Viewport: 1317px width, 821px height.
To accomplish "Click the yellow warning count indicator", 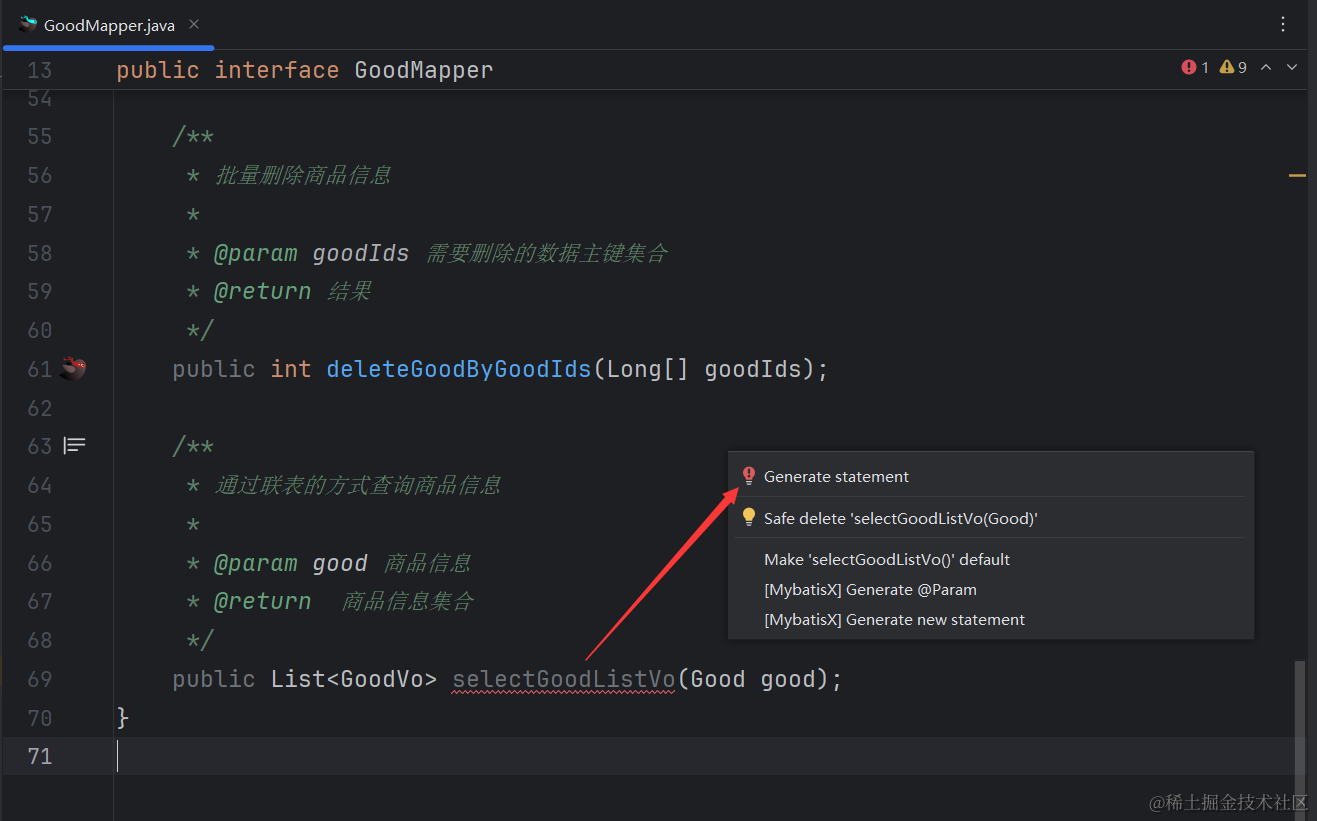I will point(1233,67).
